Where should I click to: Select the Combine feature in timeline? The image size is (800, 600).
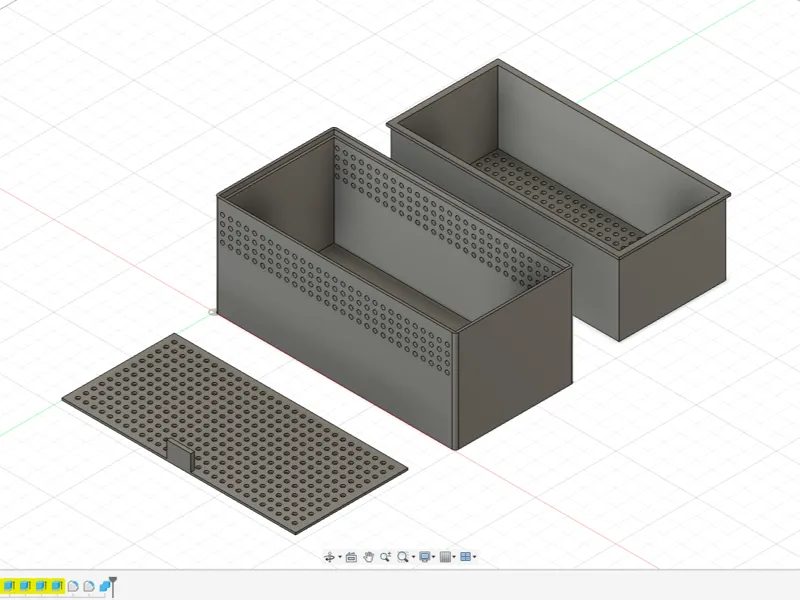pyautogui.click(x=105, y=586)
